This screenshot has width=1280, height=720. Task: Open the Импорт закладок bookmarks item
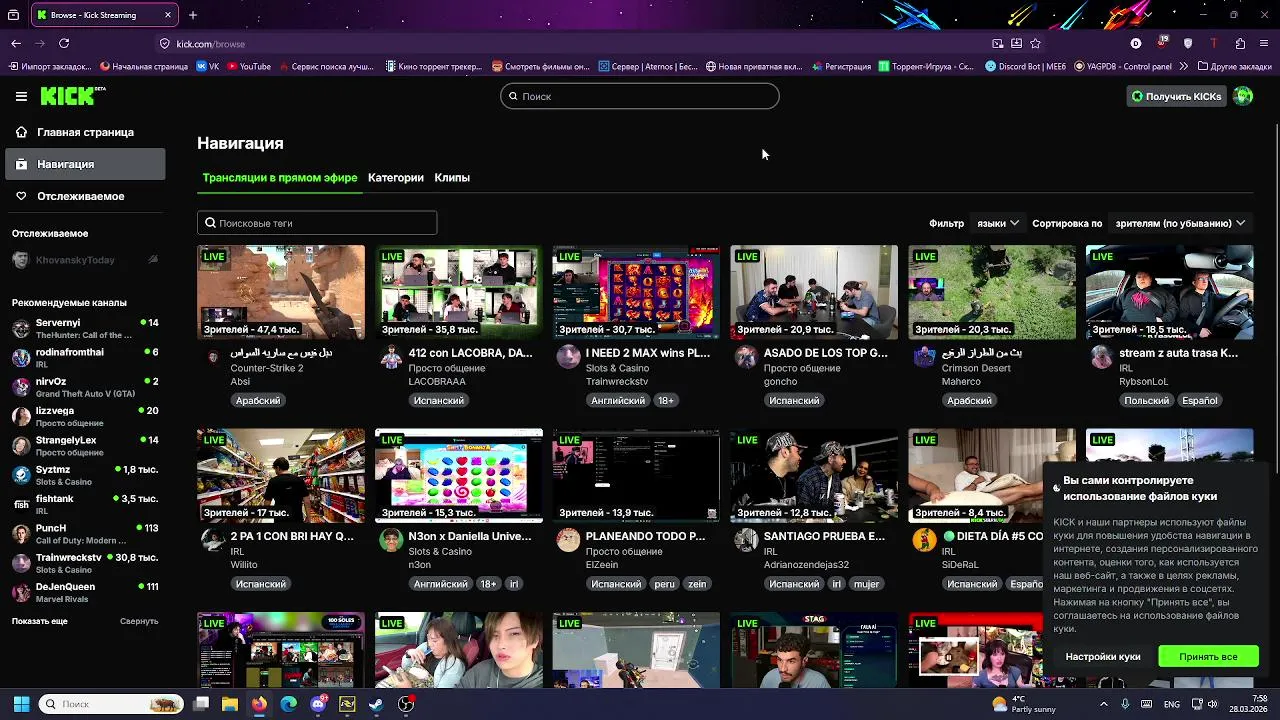49,66
